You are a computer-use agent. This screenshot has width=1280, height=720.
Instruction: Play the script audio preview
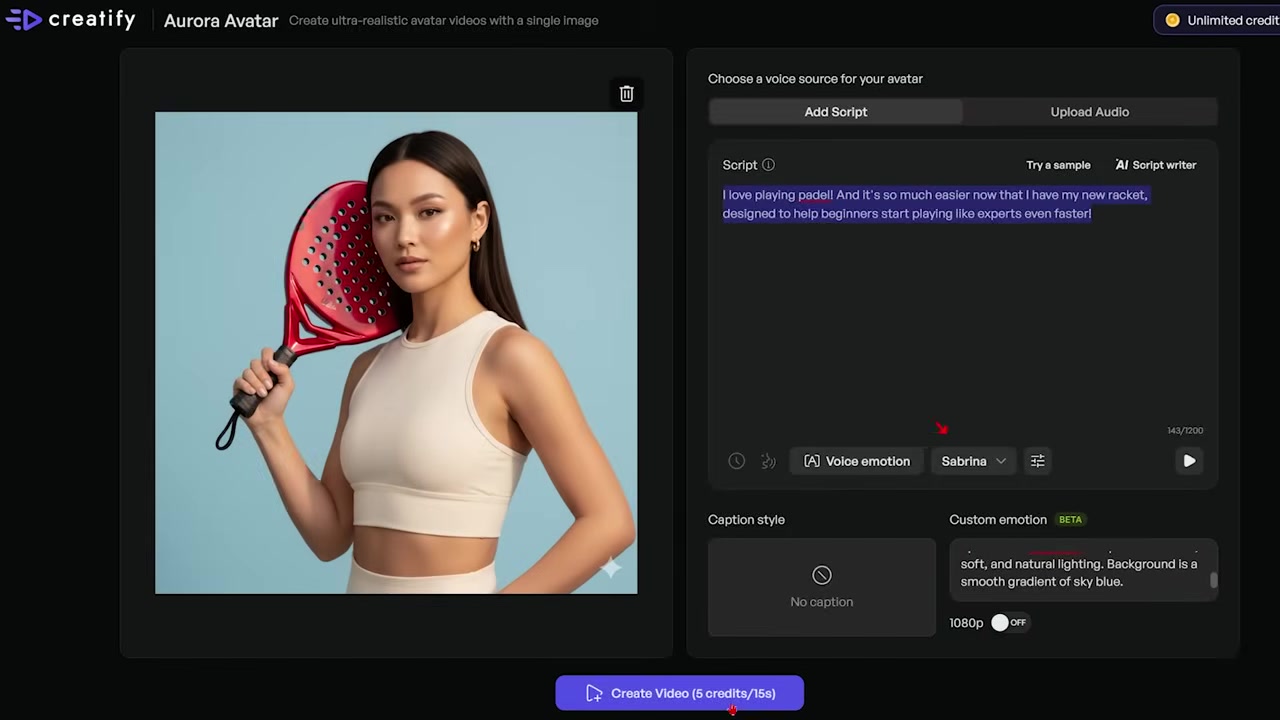(1189, 461)
